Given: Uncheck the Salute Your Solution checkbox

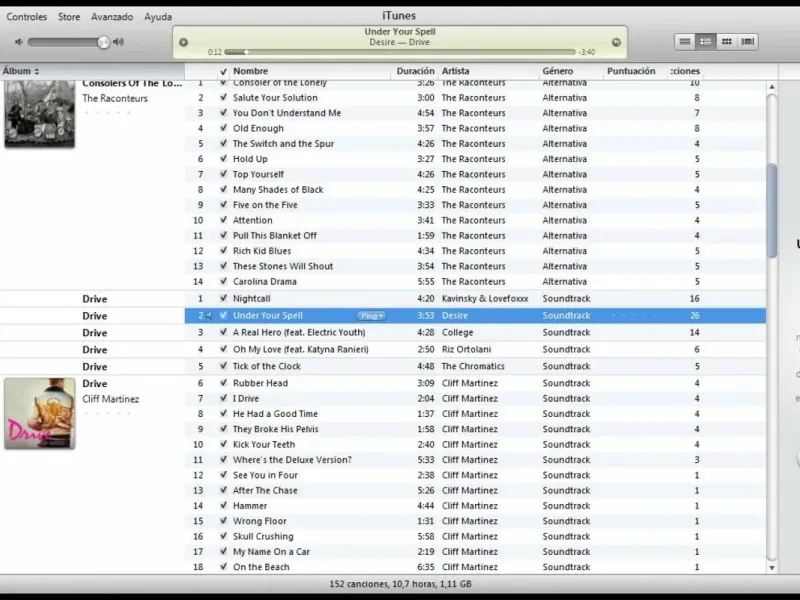Looking at the screenshot, I should [223, 97].
